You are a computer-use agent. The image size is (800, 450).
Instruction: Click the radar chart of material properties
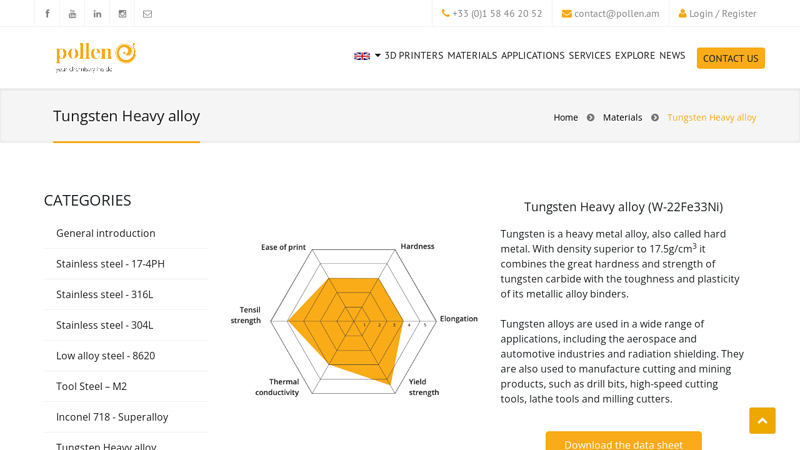[354, 321]
